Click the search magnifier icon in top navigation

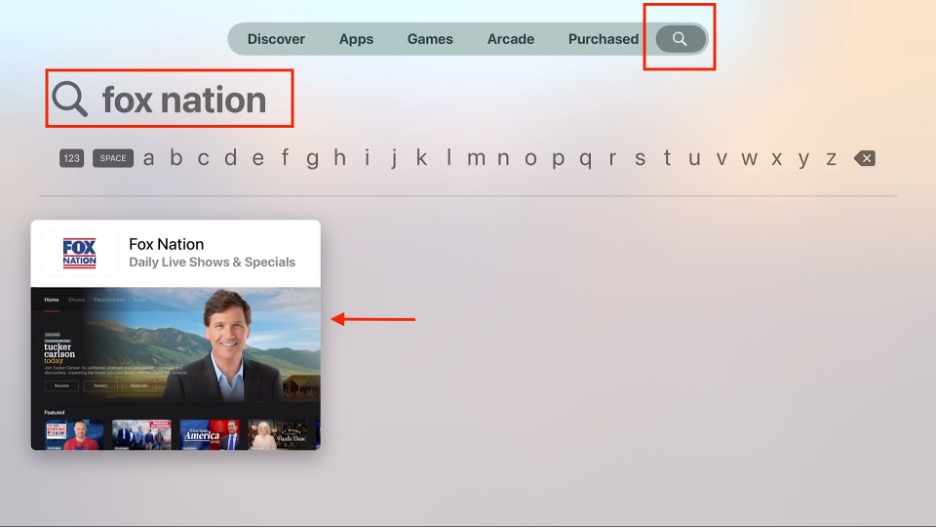click(680, 39)
